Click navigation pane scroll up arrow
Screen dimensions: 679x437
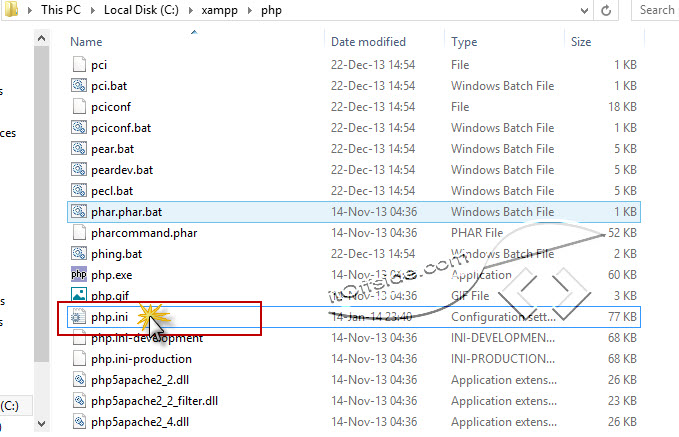42,39
